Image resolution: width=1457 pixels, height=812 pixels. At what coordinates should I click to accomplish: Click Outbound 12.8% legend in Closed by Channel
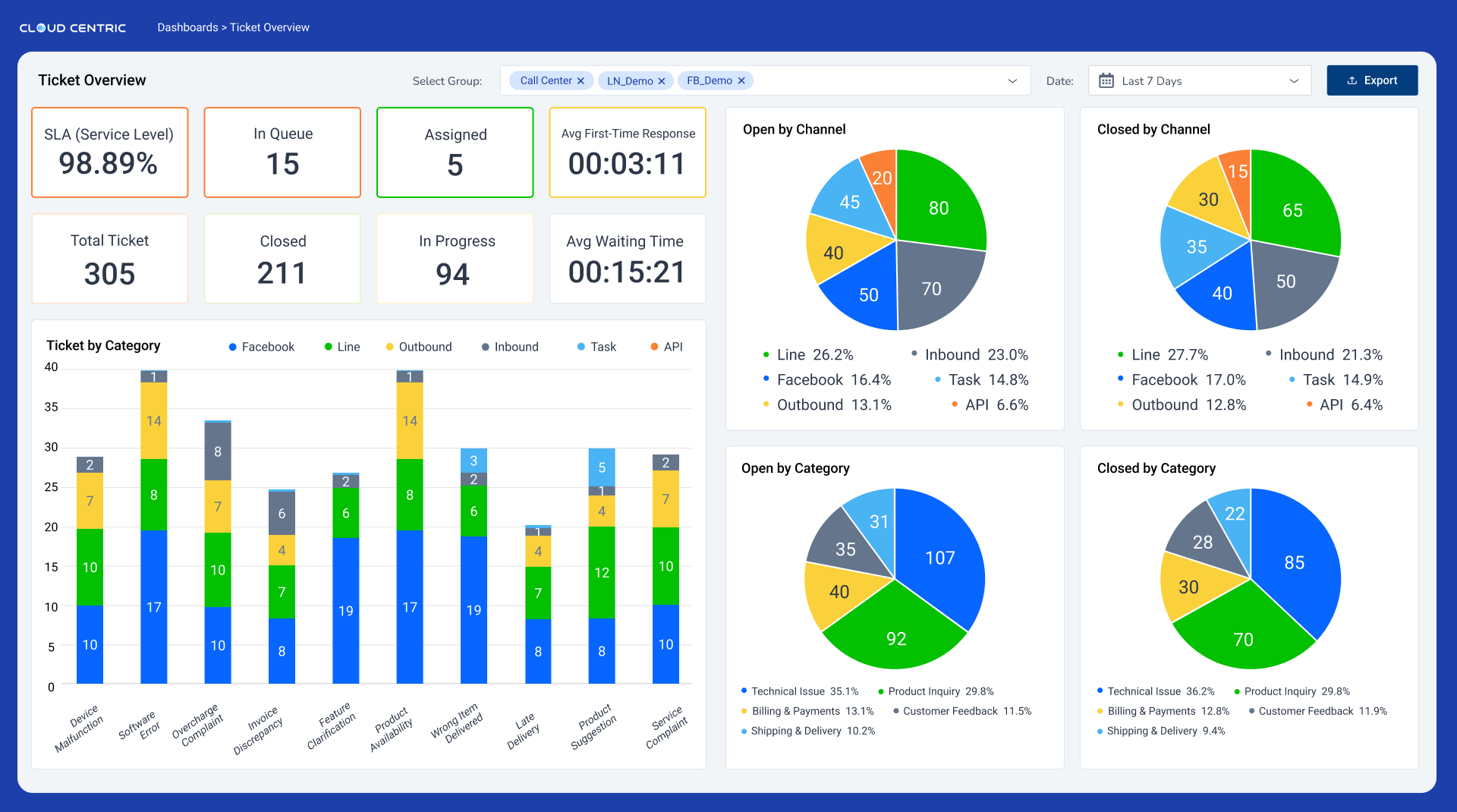(x=1182, y=404)
